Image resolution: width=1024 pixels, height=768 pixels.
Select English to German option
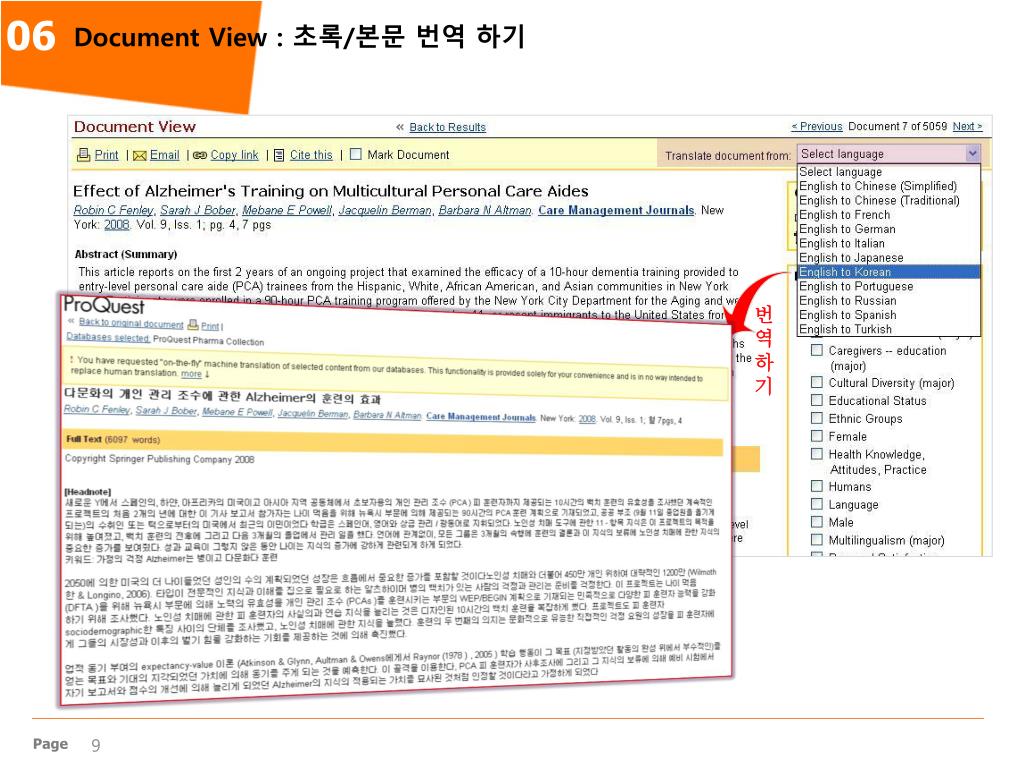[x=889, y=229]
